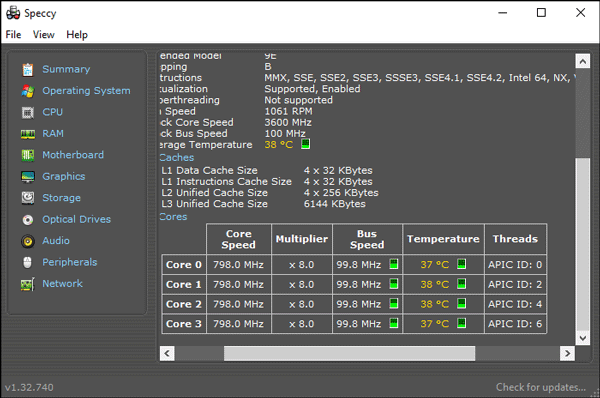This screenshot has width=600, height=398.
Task: Open the Operating System section
Action: click(x=86, y=91)
